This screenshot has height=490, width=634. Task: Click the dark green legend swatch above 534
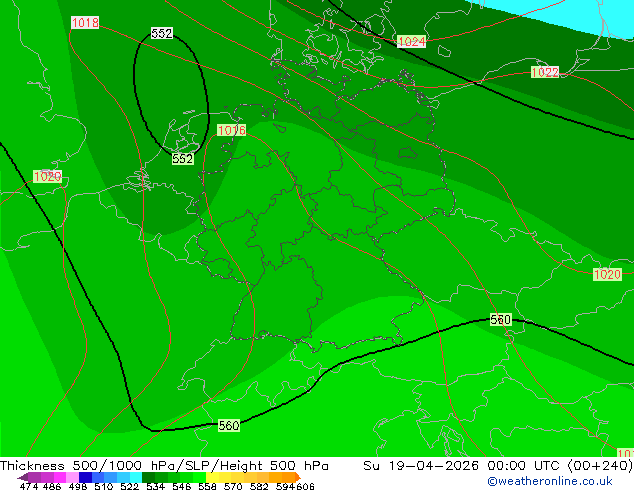pos(148,477)
